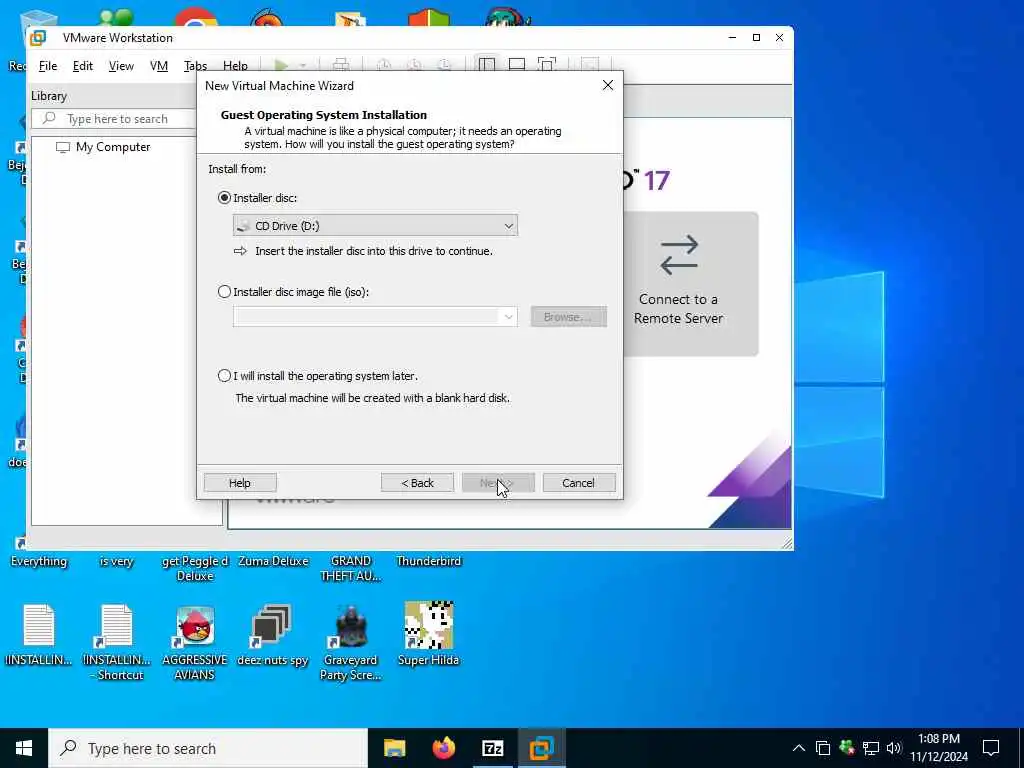1024x768 pixels.
Task: Cancel the New Virtual Machine Wizard
Action: [579, 483]
